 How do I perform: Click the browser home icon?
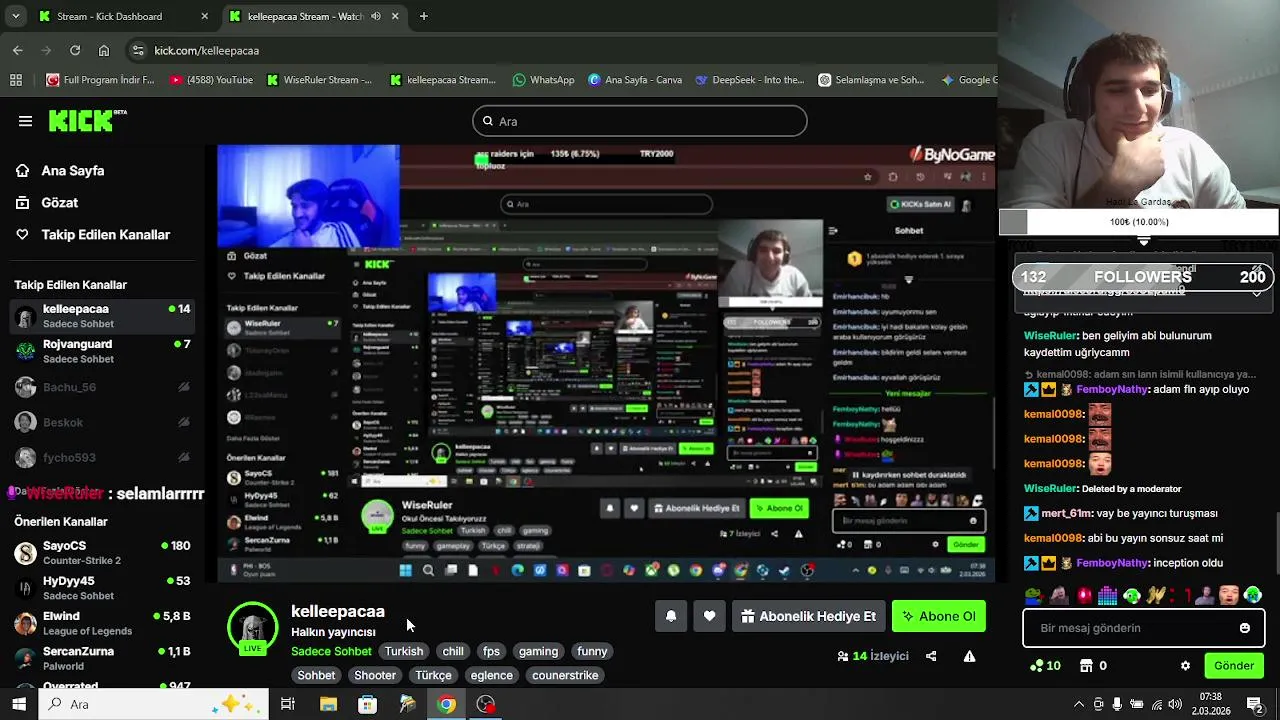click(104, 50)
